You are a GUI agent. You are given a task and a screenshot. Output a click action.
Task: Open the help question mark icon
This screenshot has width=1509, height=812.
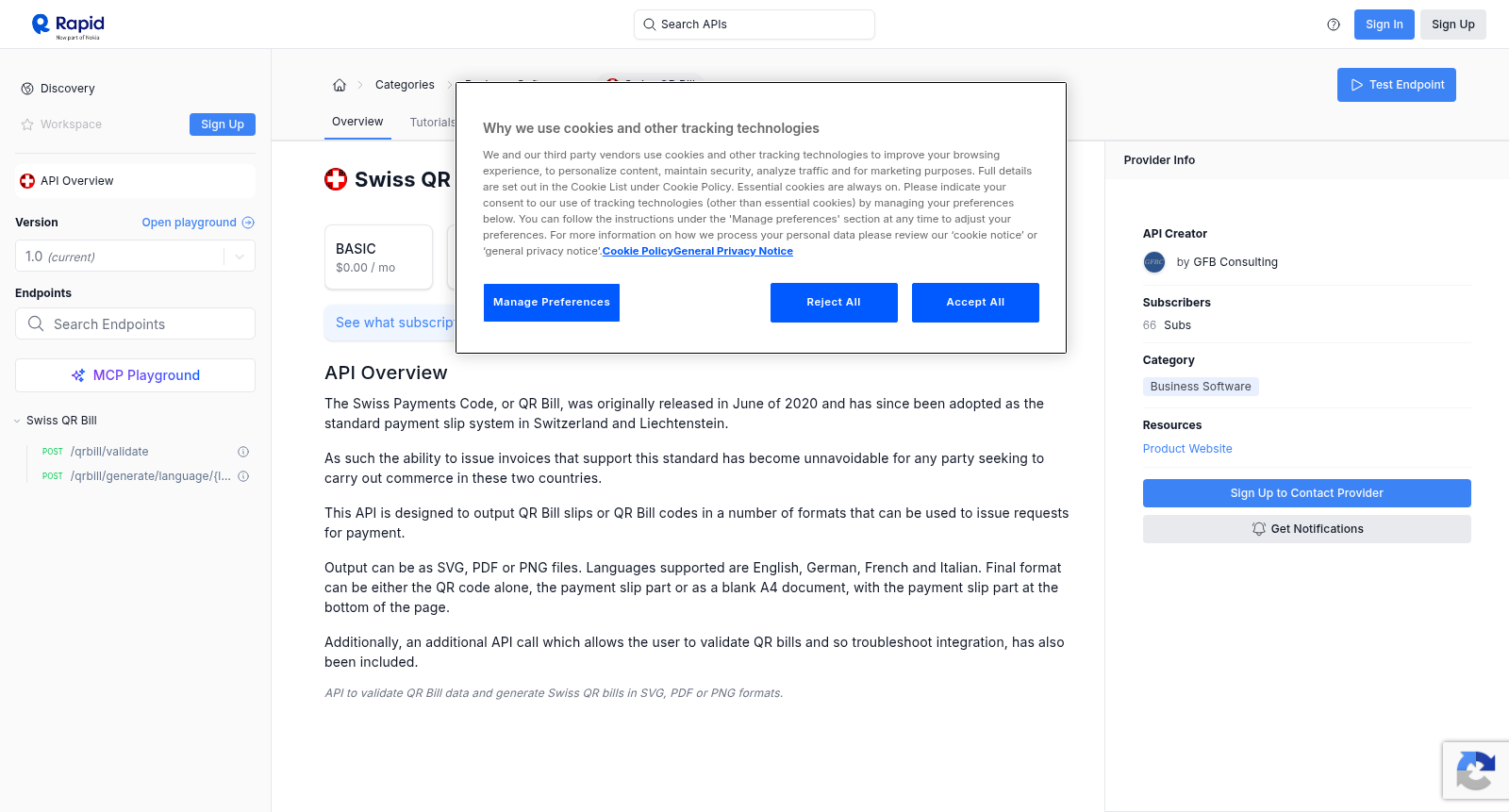1334,25
